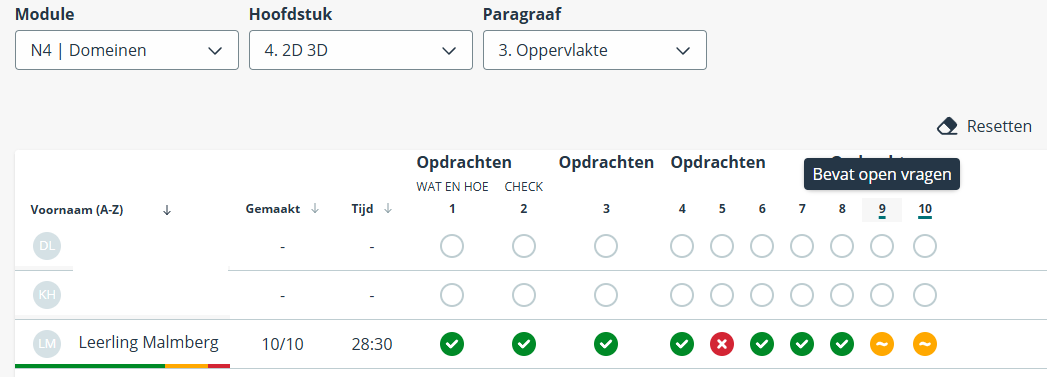
Task: Select DL's empty circle under opdracht 10
Action: (925, 246)
